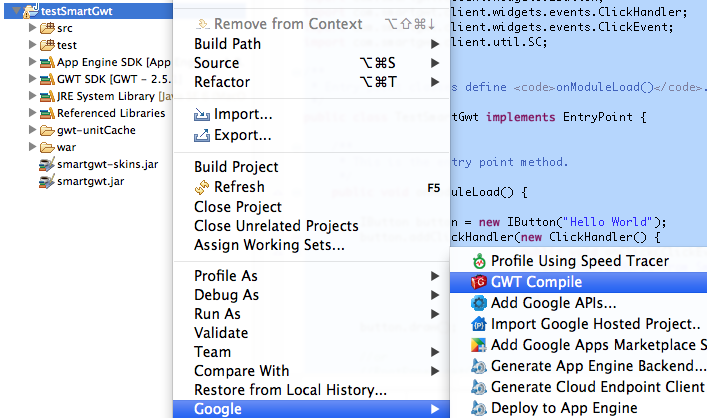
Task: Select the smartgwt.jar file name
Action: 91,181
